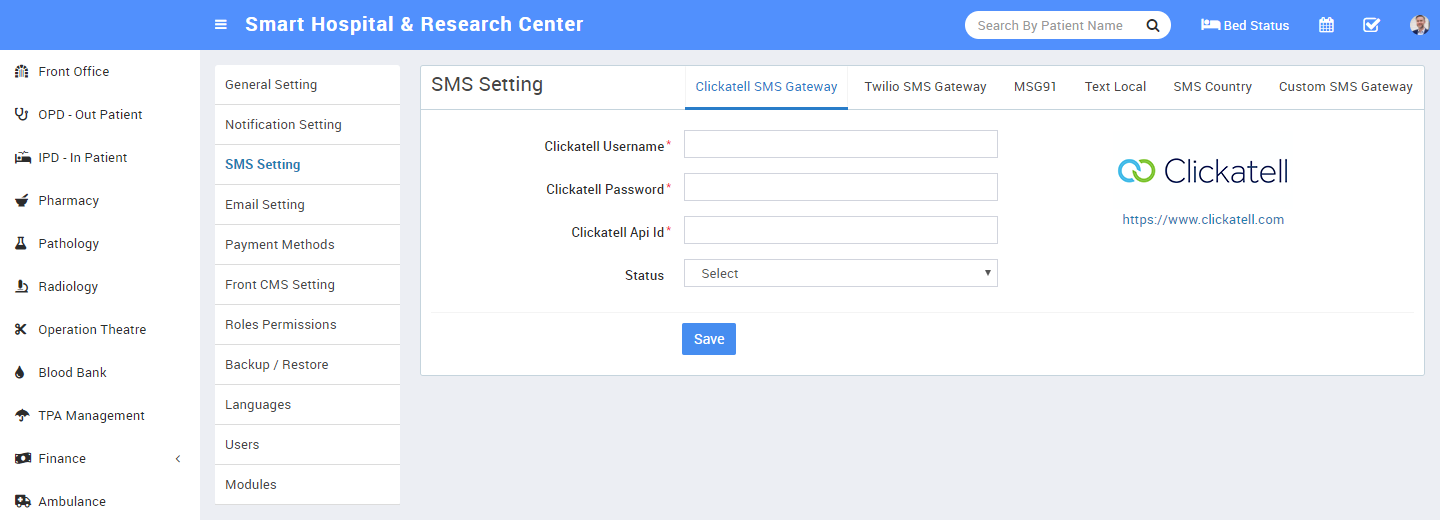Click the Pathology flask icon
Viewport: 1440px width, 520px height.
click(x=21, y=244)
